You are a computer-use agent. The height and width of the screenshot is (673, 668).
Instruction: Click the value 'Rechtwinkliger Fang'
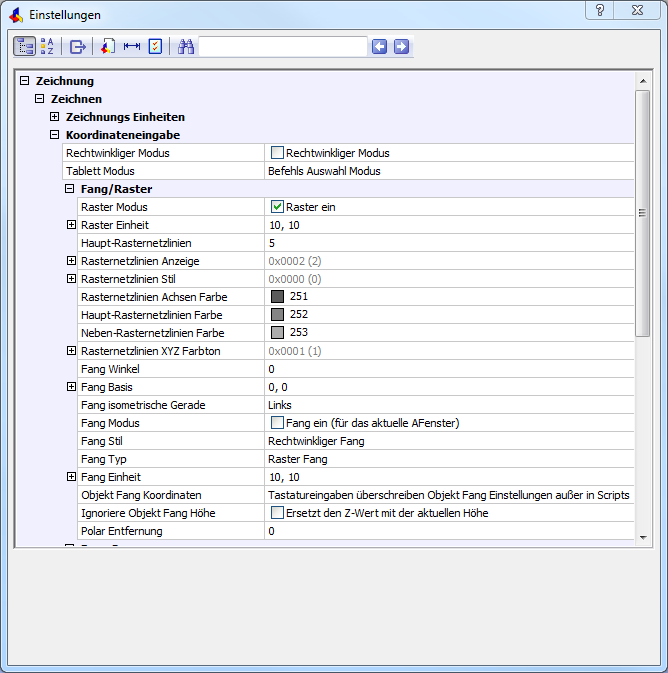[316, 441]
